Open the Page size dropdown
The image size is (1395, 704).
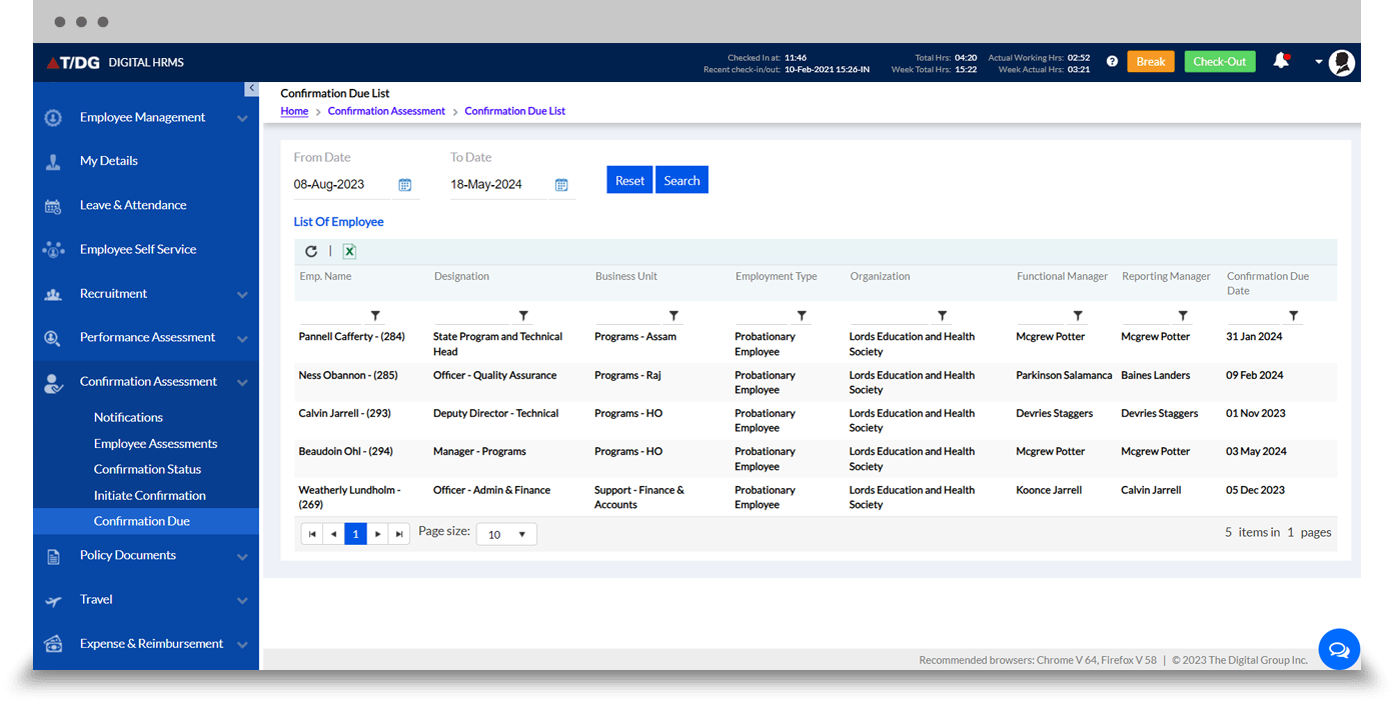tap(507, 534)
